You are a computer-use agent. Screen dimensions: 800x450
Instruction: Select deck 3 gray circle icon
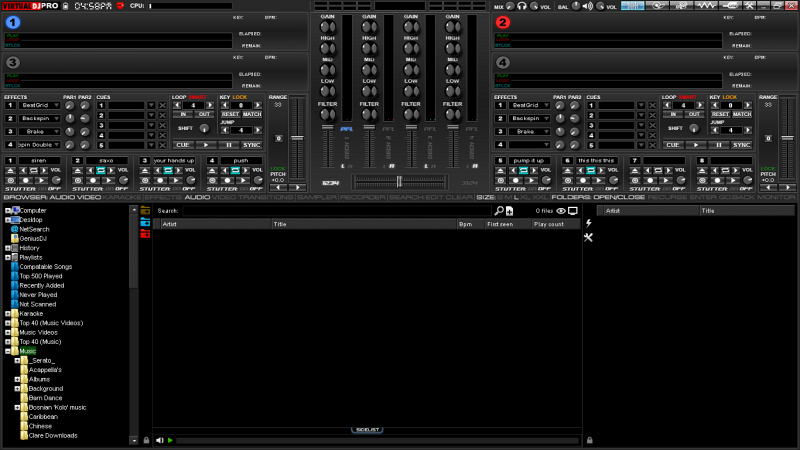(13, 62)
